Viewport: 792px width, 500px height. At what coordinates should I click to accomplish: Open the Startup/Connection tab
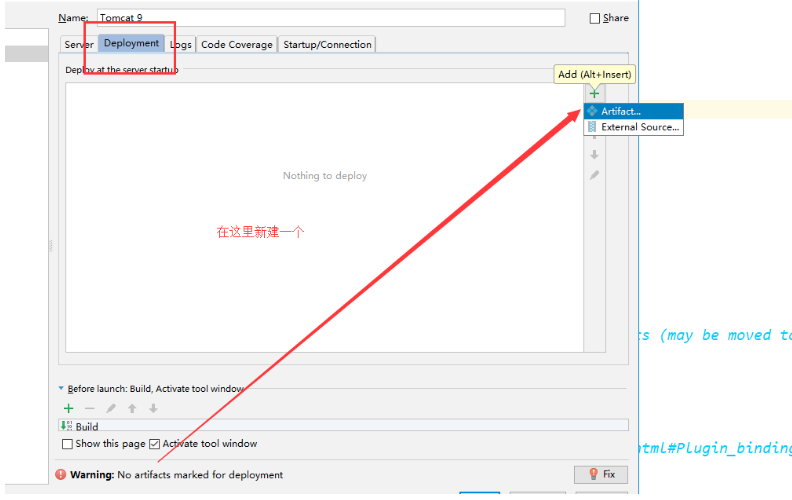[x=327, y=44]
